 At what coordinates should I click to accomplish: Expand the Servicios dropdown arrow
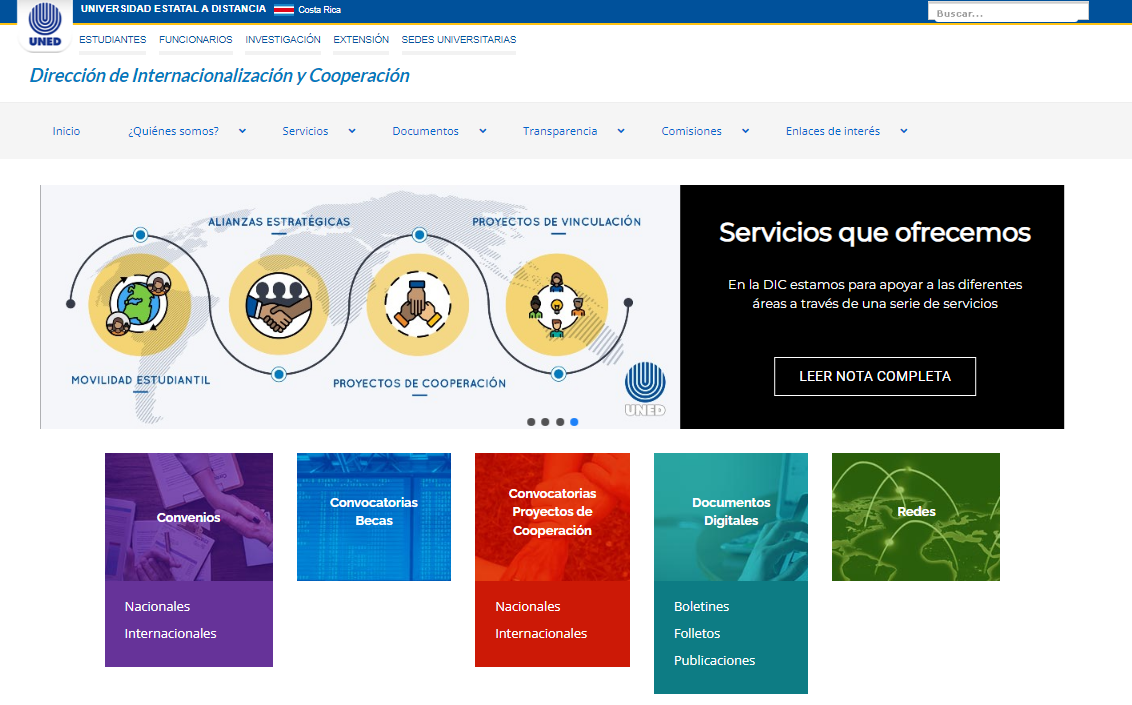coord(352,131)
